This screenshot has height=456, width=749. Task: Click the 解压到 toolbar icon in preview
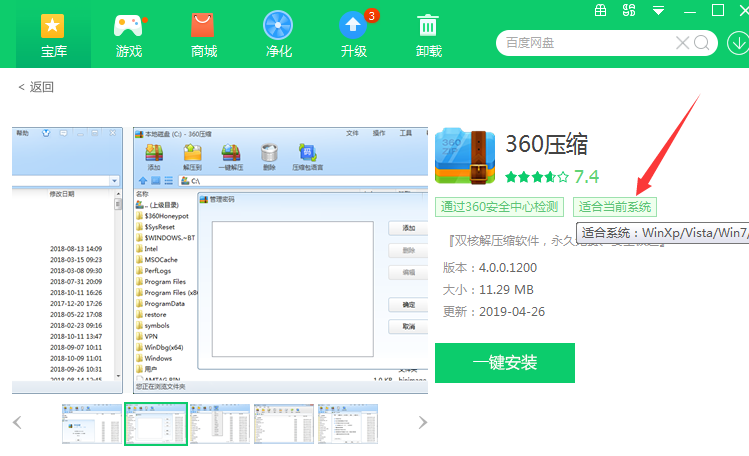tap(192, 157)
